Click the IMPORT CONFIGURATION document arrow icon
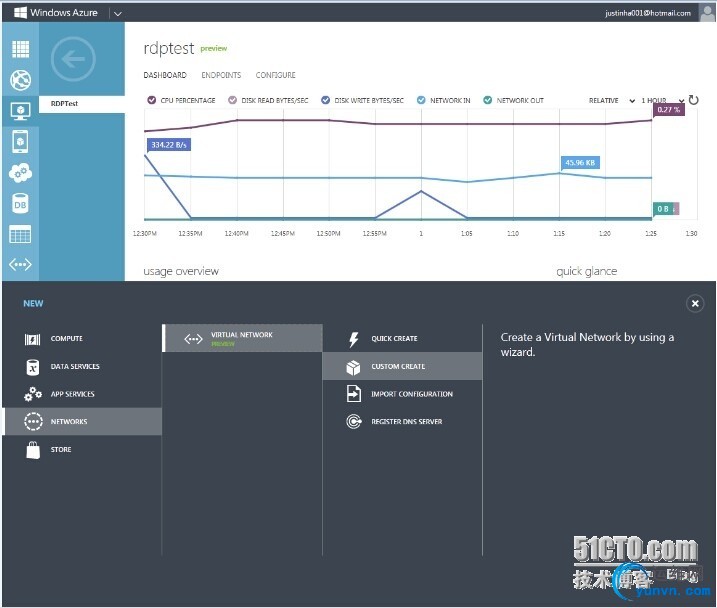The image size is (717, 608). click(x=353, y=394)
